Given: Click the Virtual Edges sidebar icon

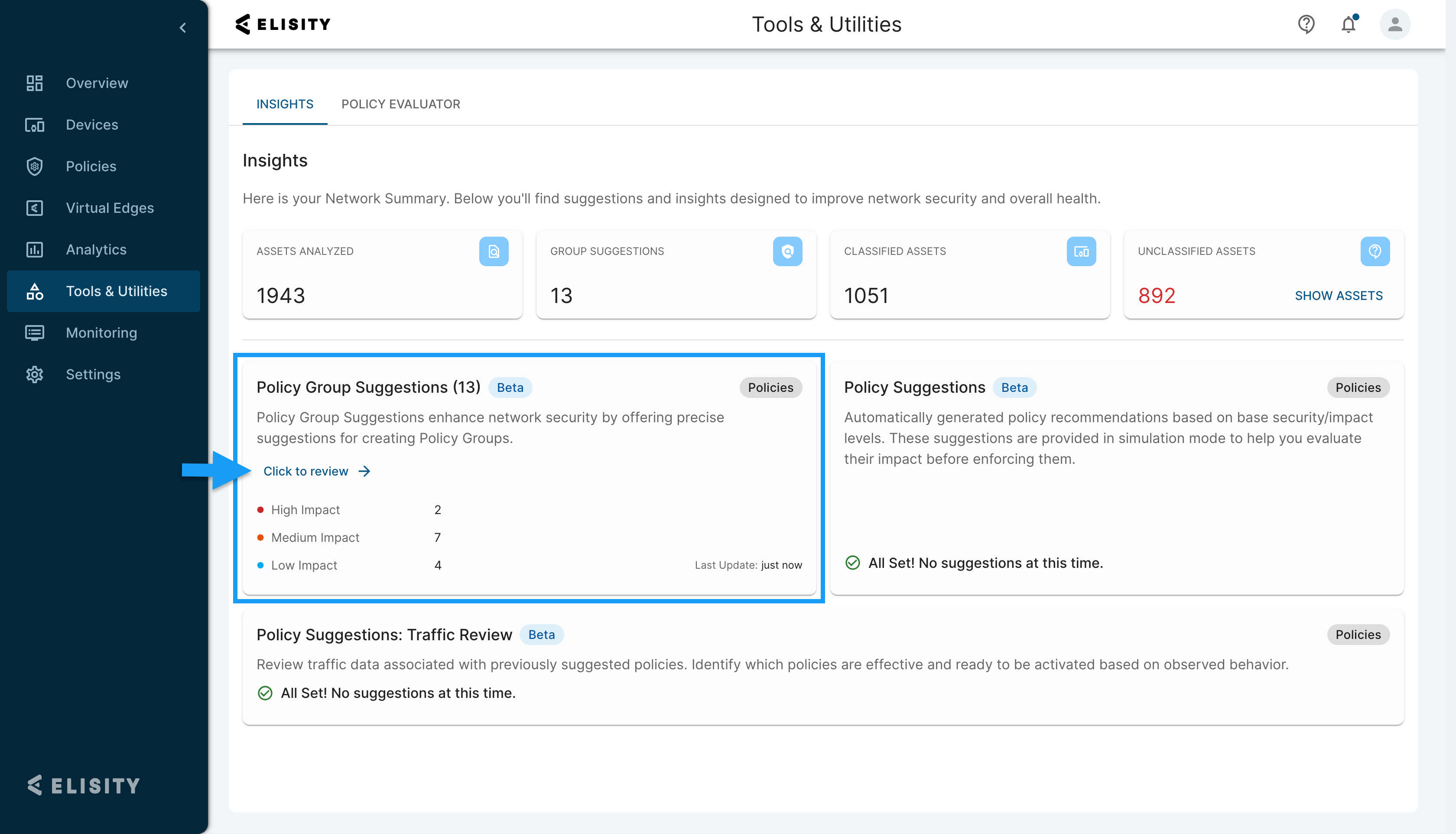Looking at the screenshot, I should 34,208.
